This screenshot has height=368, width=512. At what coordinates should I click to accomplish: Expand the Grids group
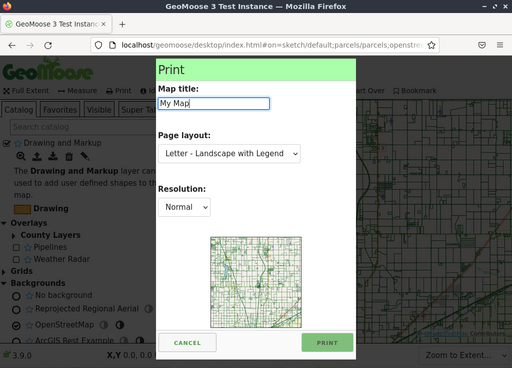point(4,272)
